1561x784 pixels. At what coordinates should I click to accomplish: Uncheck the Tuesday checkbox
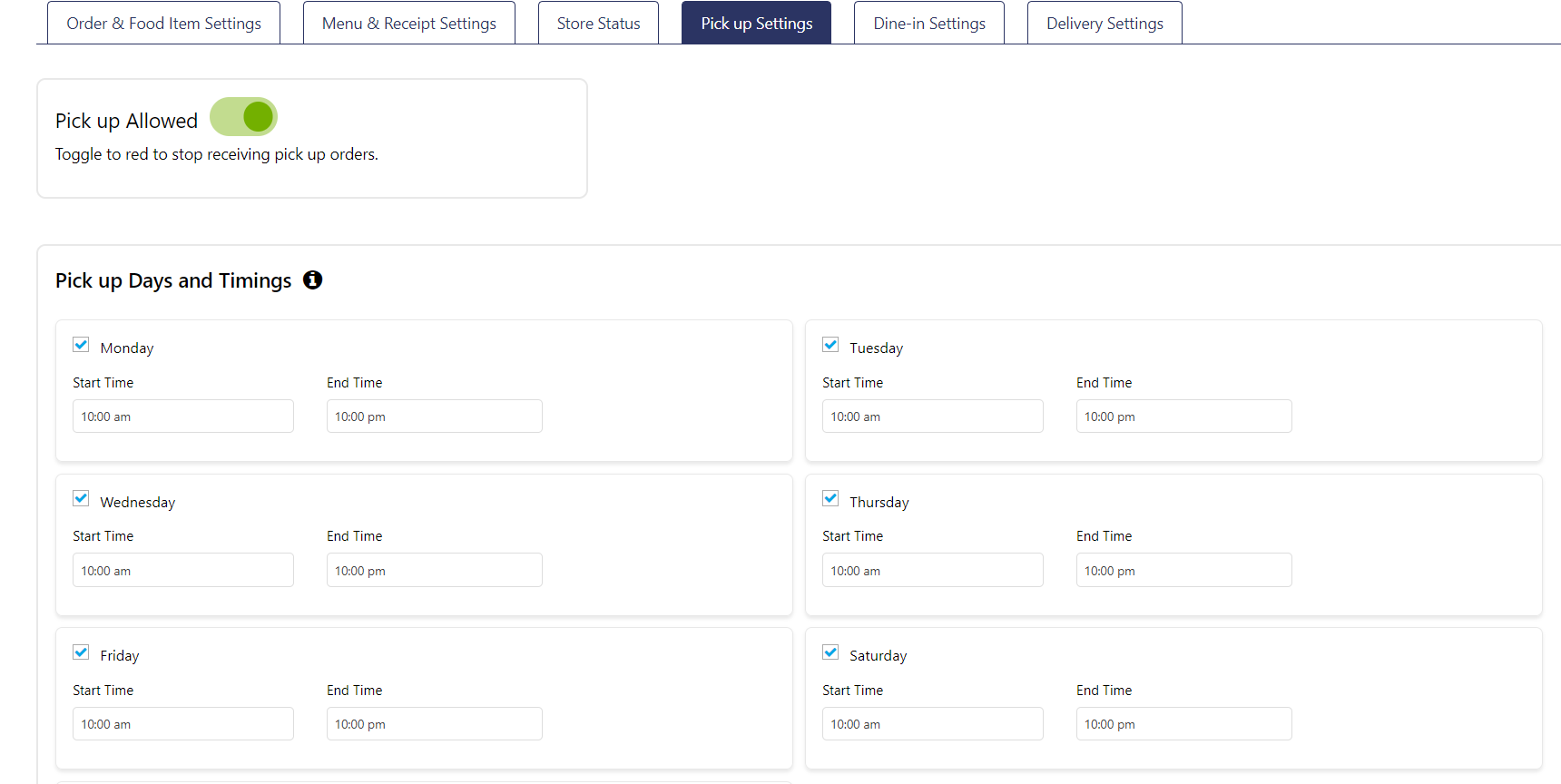[x=830, y=345]
